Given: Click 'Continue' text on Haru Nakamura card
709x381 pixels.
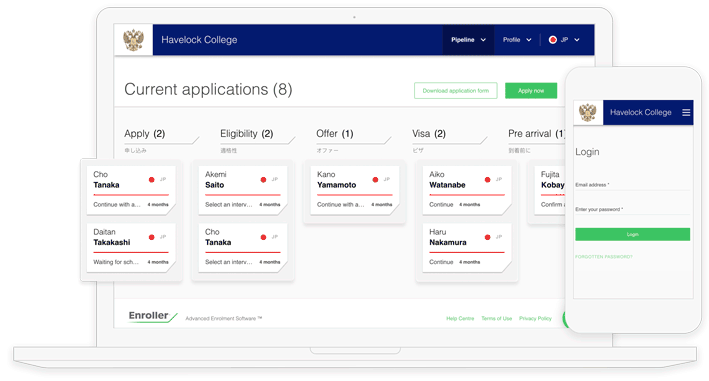Looking at the screenshot, I should pyautogui.click(x=441, y=262).
